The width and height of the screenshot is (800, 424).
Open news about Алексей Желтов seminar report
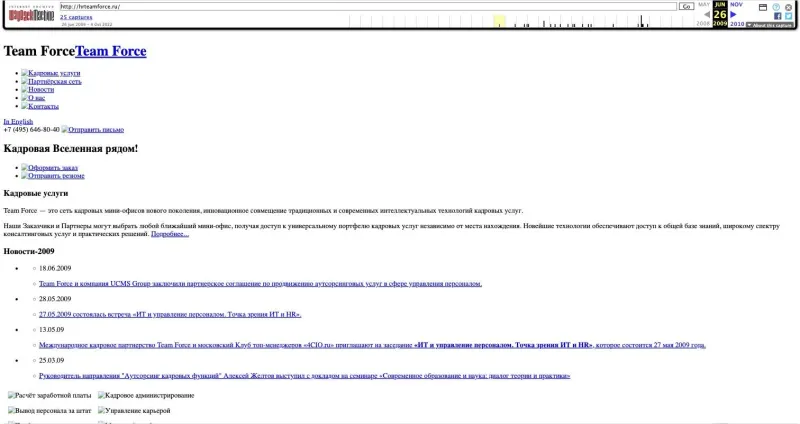tap(305, 376)
